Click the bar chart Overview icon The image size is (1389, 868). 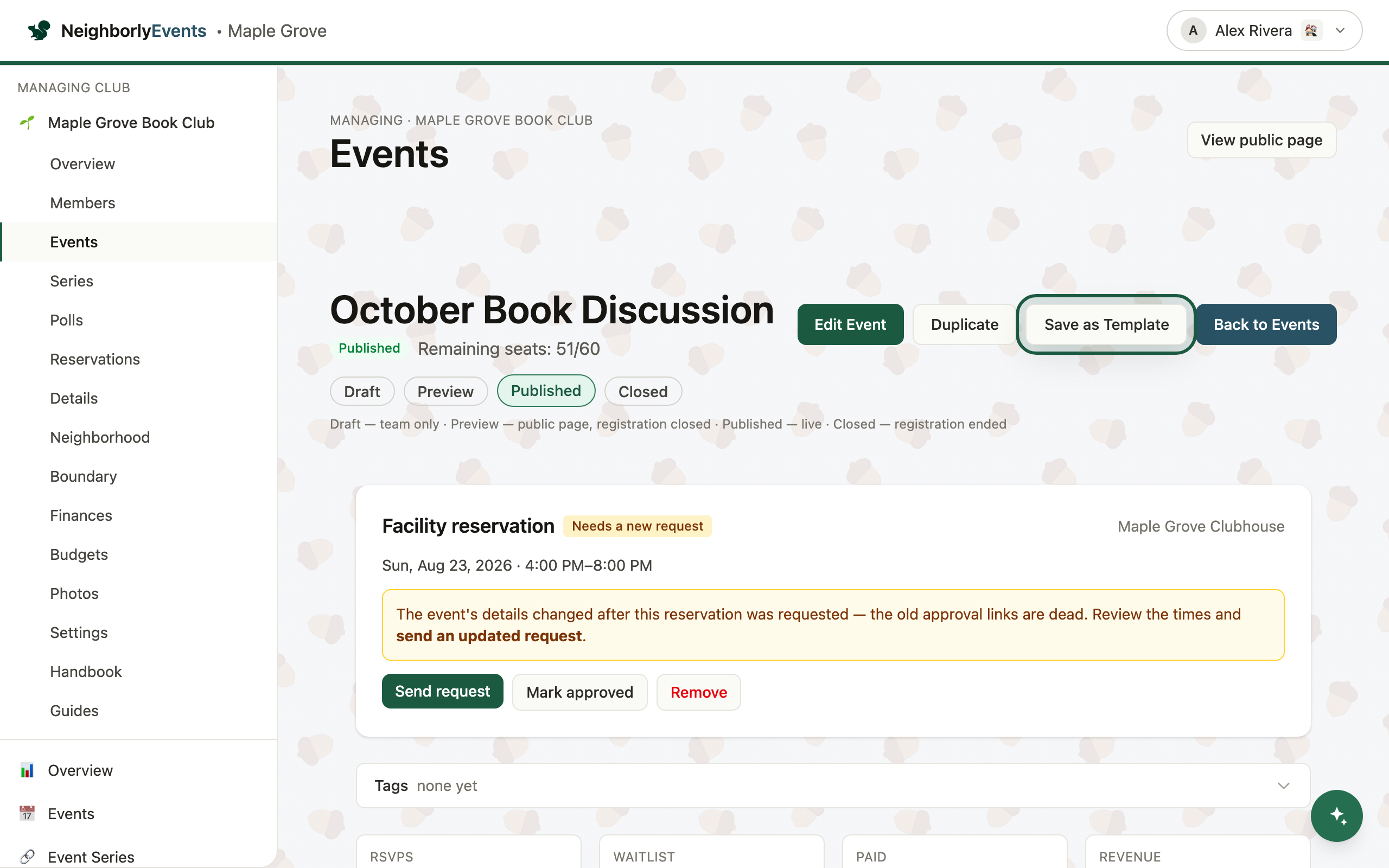[27, 770]
